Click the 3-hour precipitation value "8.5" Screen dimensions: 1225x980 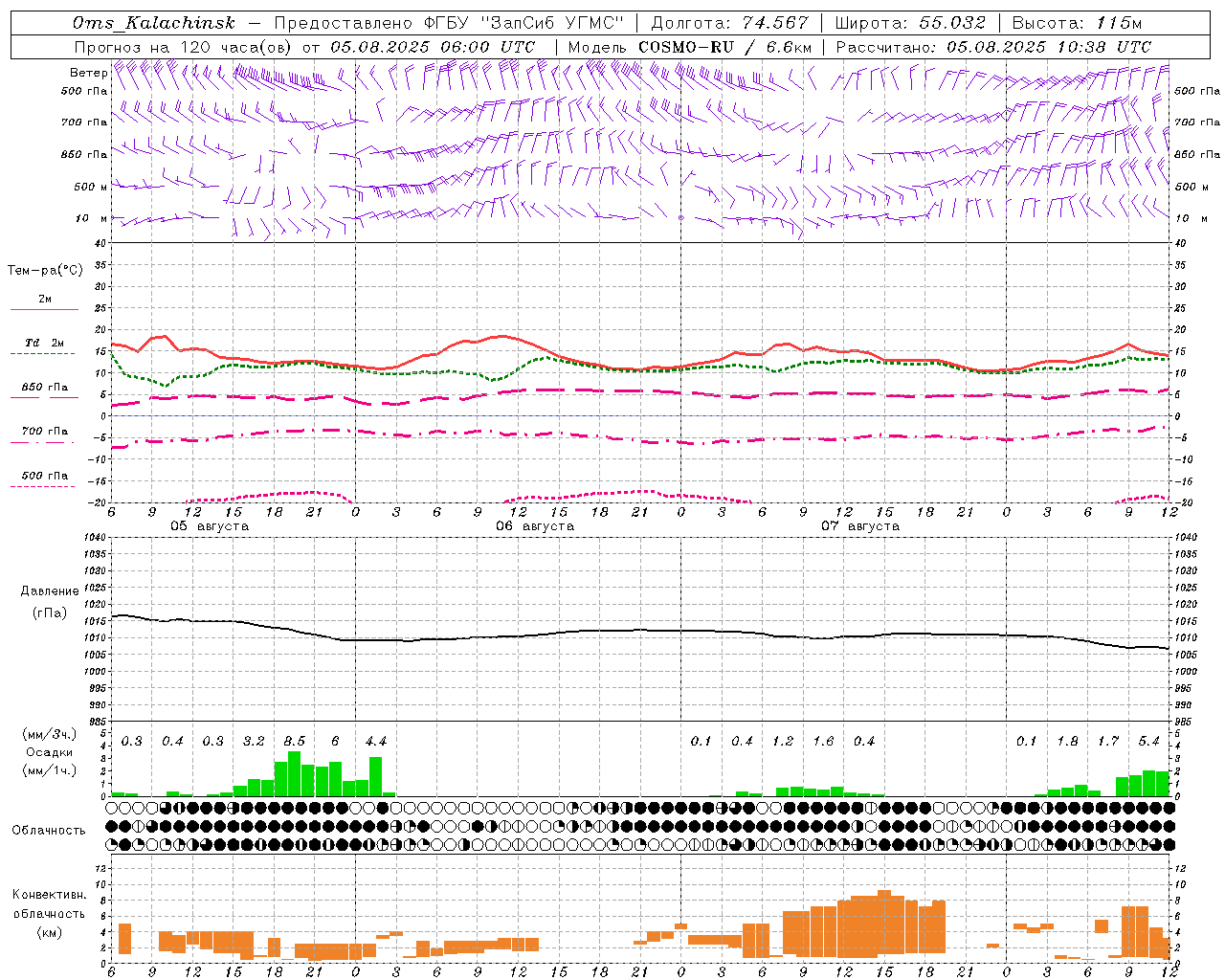[295, 742]
